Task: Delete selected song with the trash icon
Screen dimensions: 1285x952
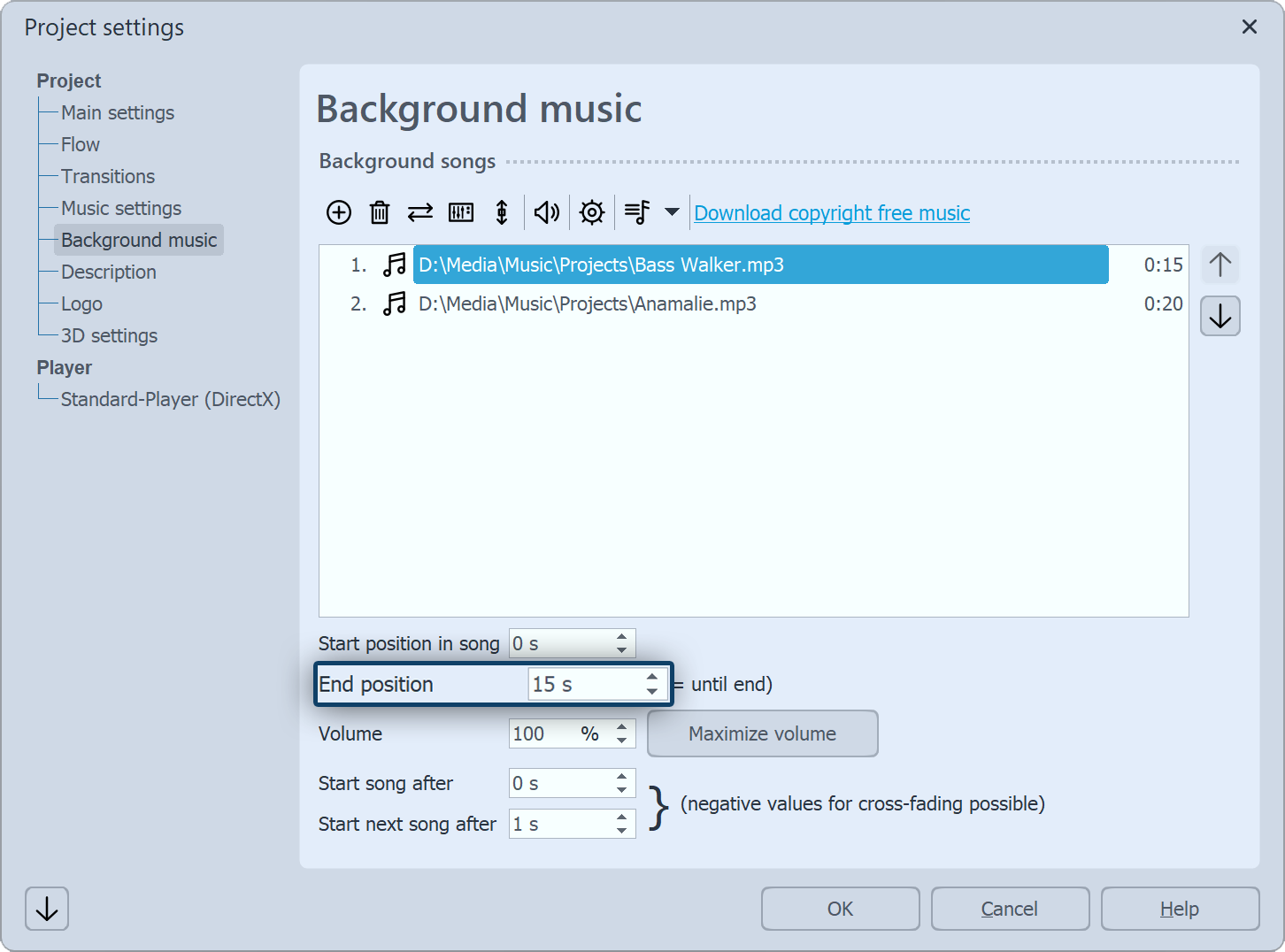Action: coord(380,212)
